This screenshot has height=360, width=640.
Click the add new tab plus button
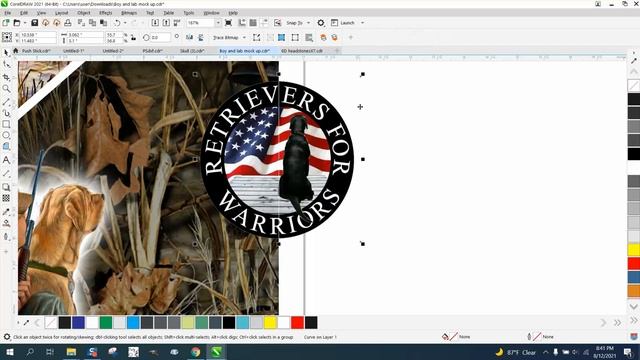coord(337,51)
